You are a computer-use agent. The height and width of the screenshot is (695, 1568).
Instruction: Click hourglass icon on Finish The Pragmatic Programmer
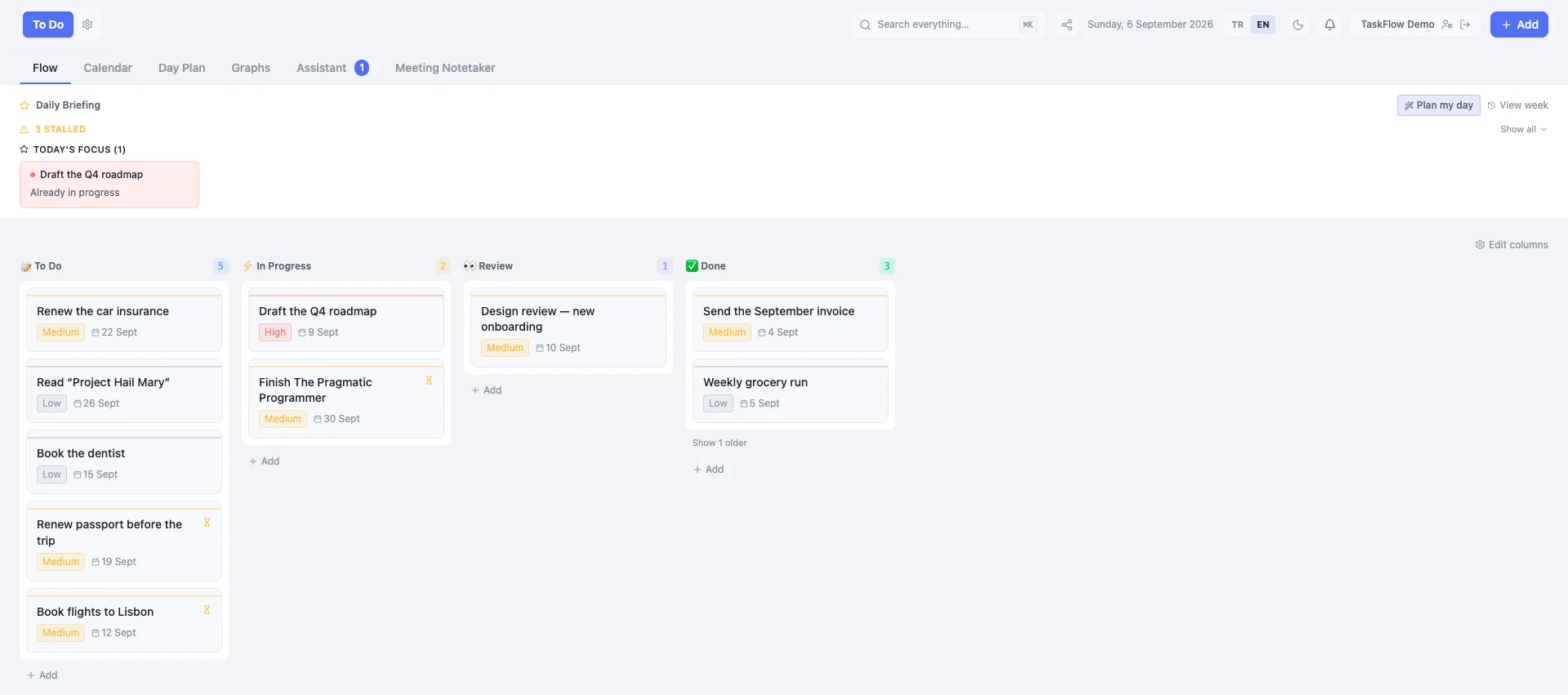429,381
